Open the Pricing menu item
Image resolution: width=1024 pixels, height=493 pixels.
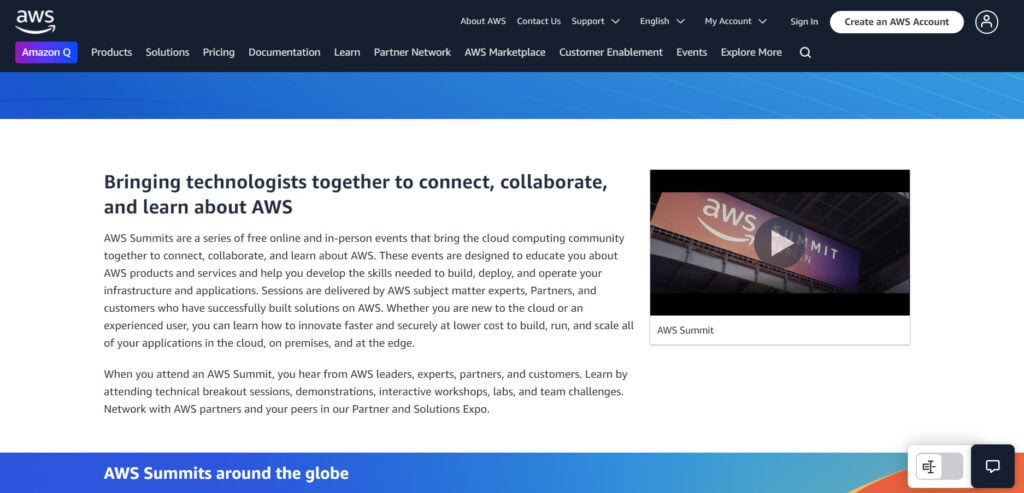click(x=219, y=52)
